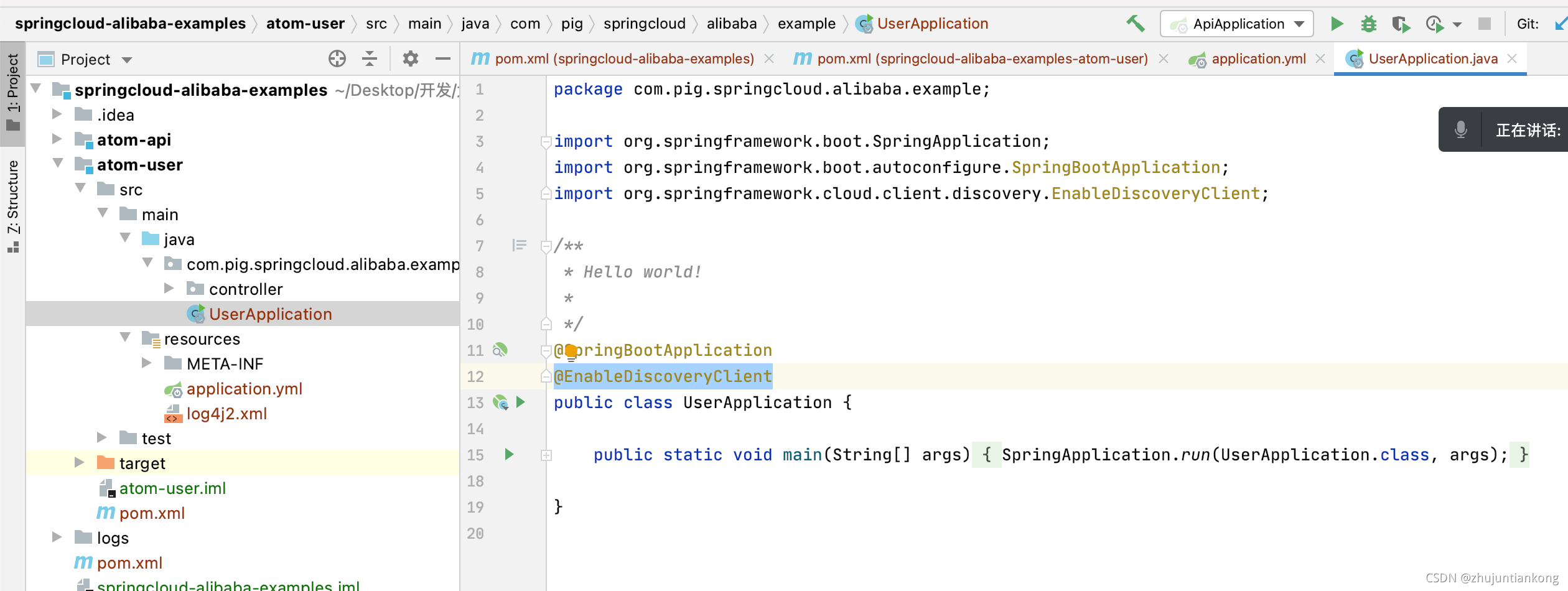Viewport: 1568px width, 591px height.
Task: Click example breadcrumb in navigation bar
Action: tap(806, 24)
